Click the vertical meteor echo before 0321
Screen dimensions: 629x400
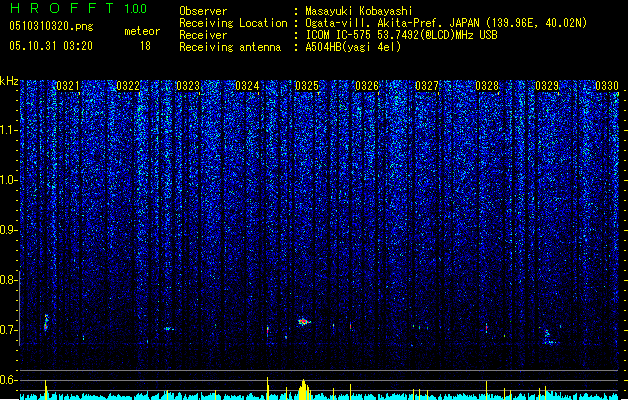(46, 323)
